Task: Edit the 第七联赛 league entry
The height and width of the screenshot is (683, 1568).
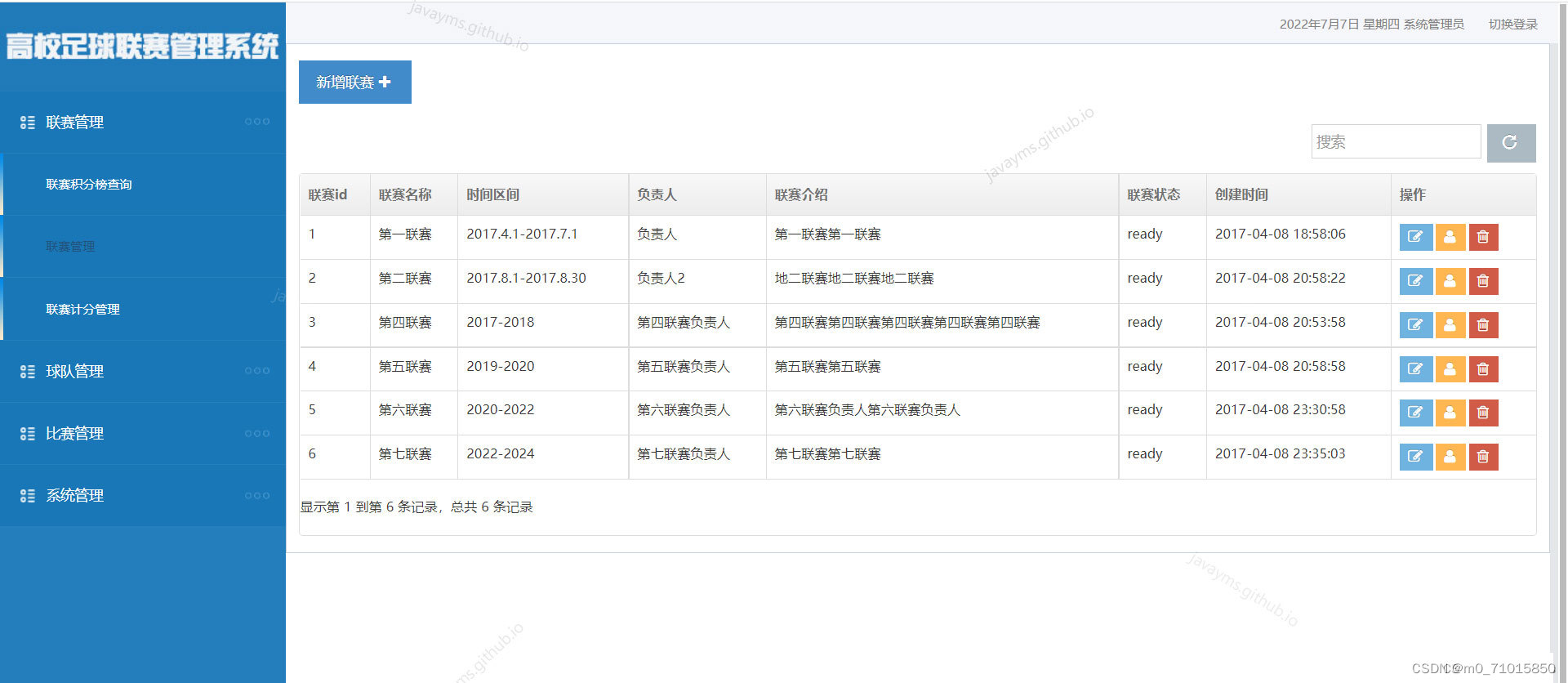Action: [1415, 457]
